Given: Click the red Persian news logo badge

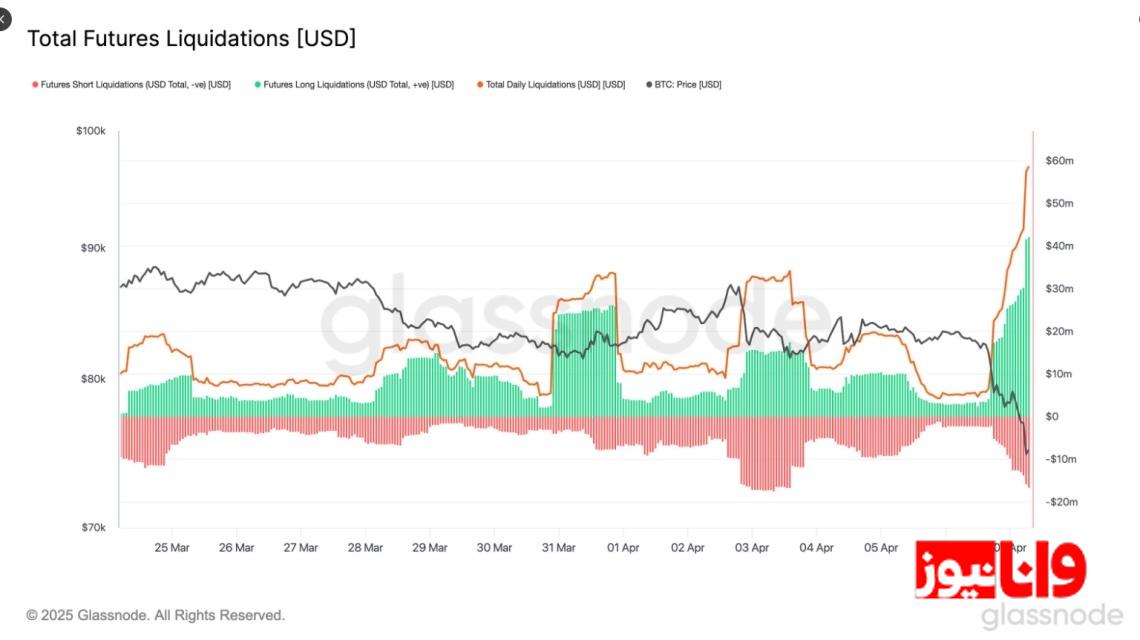Looking at the screenshot, I should [x=1000, y=571].
